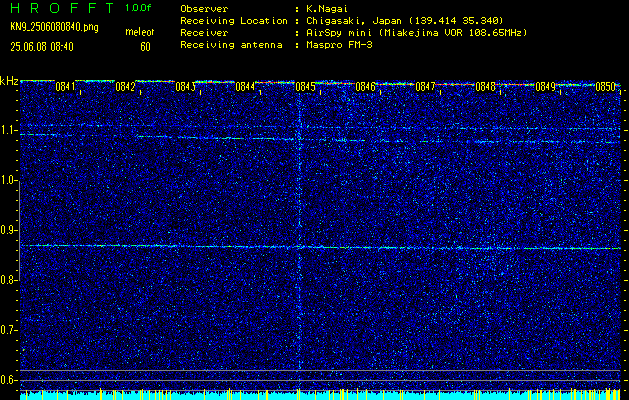
Task: Click the 1.0 kHz axis label
Action: click(8, 181)
